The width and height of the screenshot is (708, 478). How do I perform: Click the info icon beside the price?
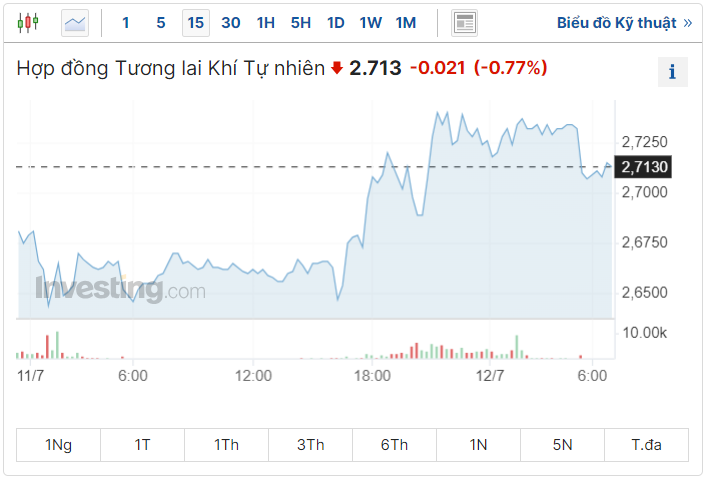(x=672, y=72)
